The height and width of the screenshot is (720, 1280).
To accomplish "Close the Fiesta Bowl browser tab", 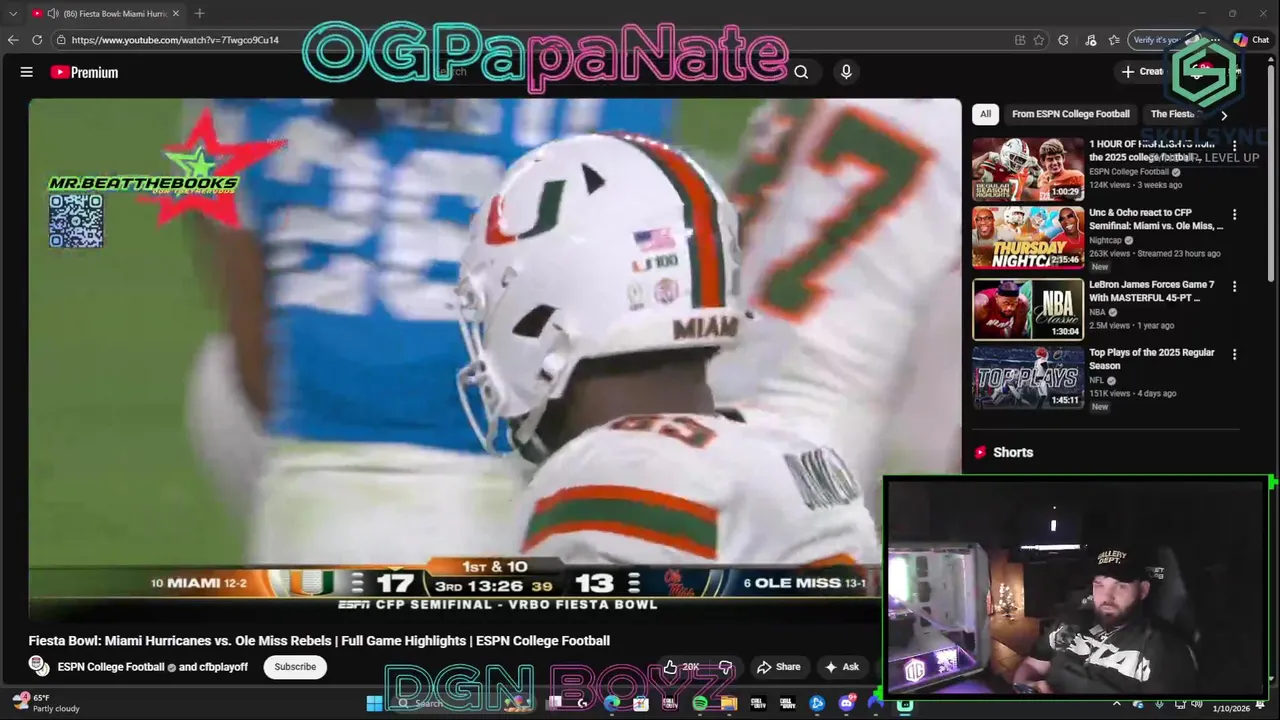I will click(x=176, y=13).
